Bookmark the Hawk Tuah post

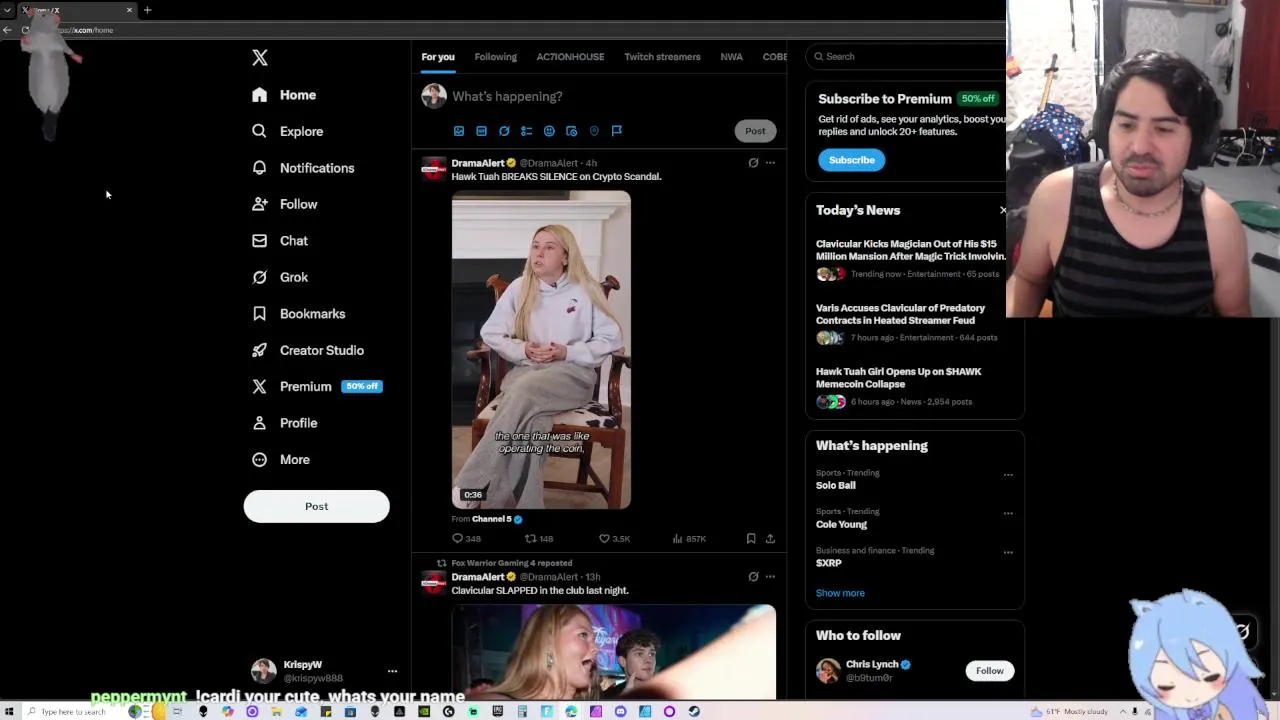pos(751,539)
